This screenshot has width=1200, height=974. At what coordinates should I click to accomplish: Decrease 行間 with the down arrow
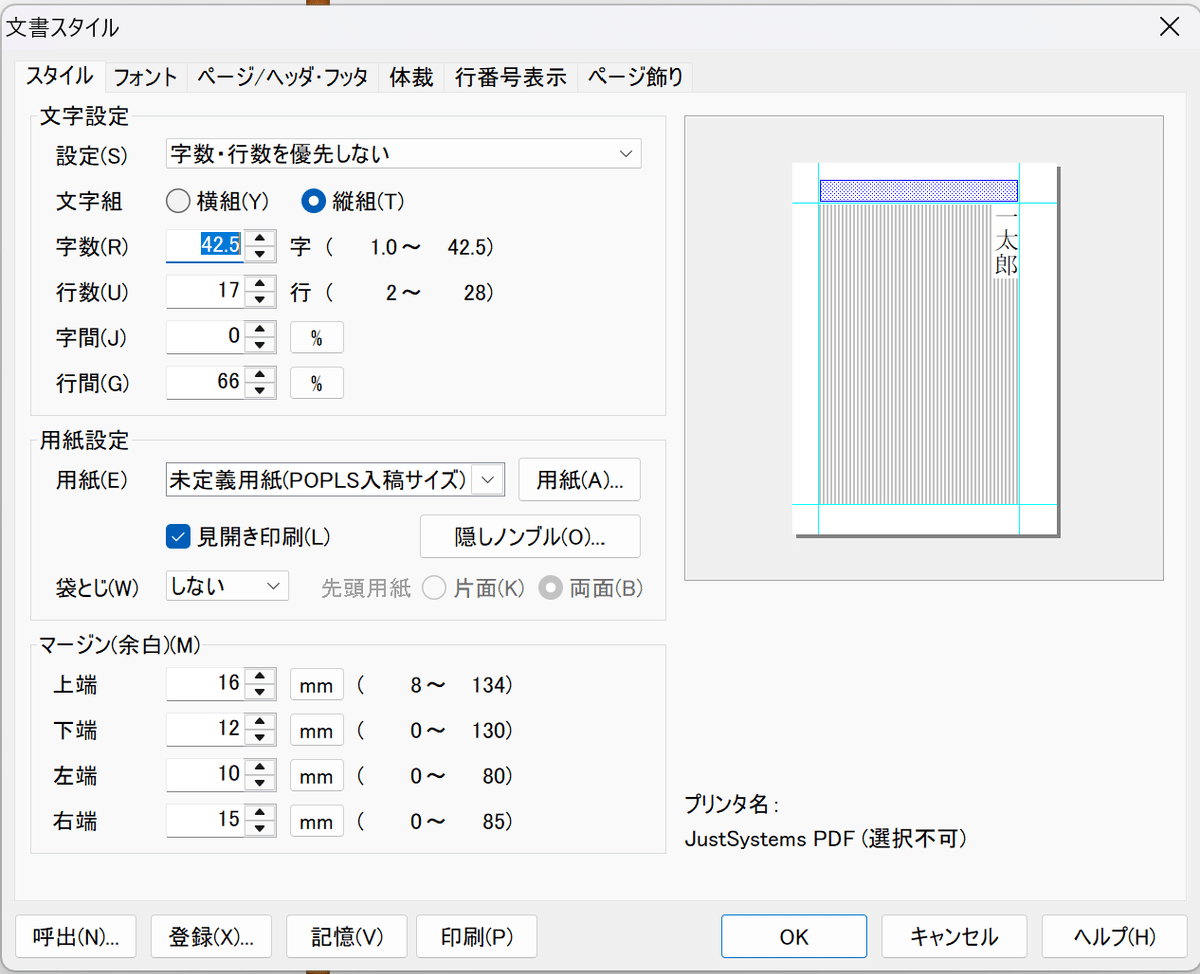[x=260, y=391]
